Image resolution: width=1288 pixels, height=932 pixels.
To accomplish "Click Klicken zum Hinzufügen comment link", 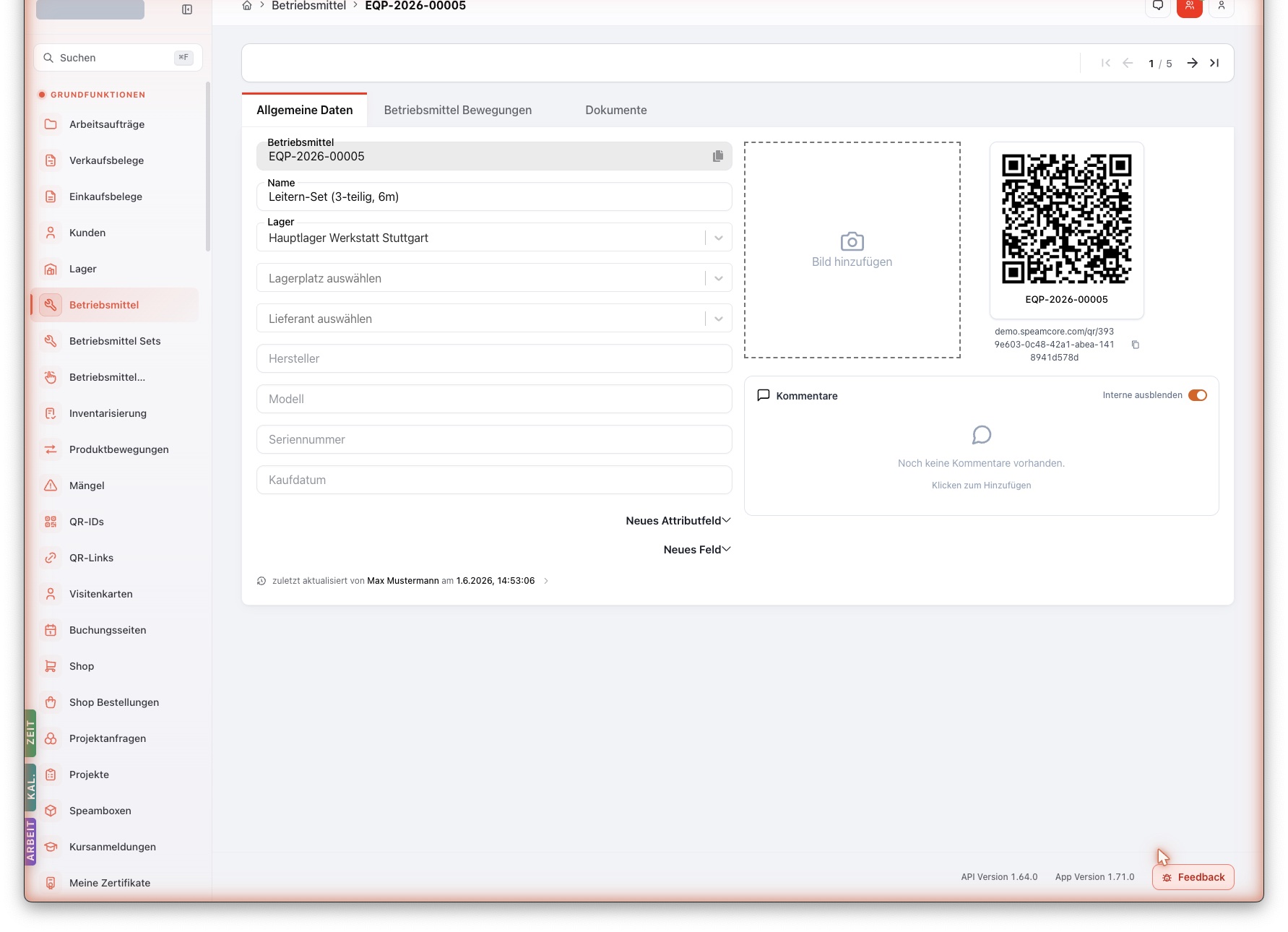I will pos(981,486).
